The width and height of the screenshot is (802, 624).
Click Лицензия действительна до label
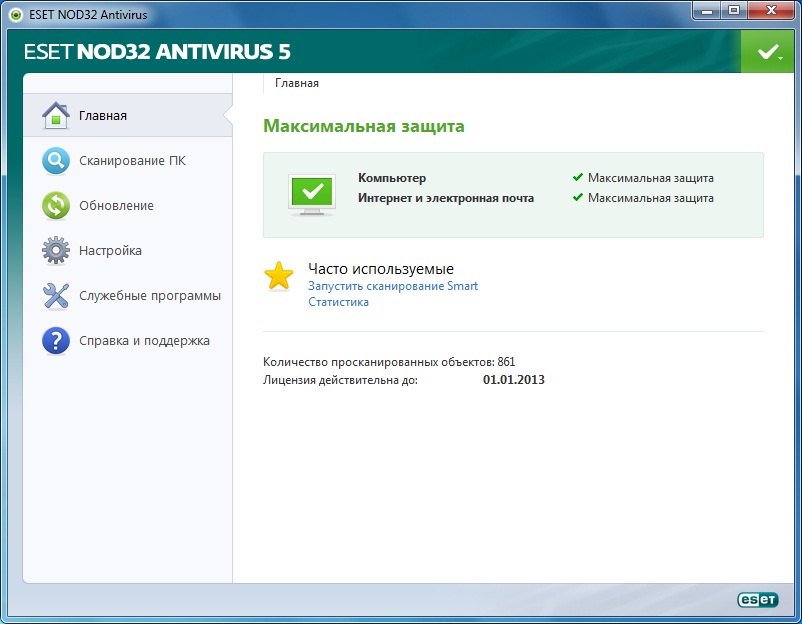(x=340, y=380)
